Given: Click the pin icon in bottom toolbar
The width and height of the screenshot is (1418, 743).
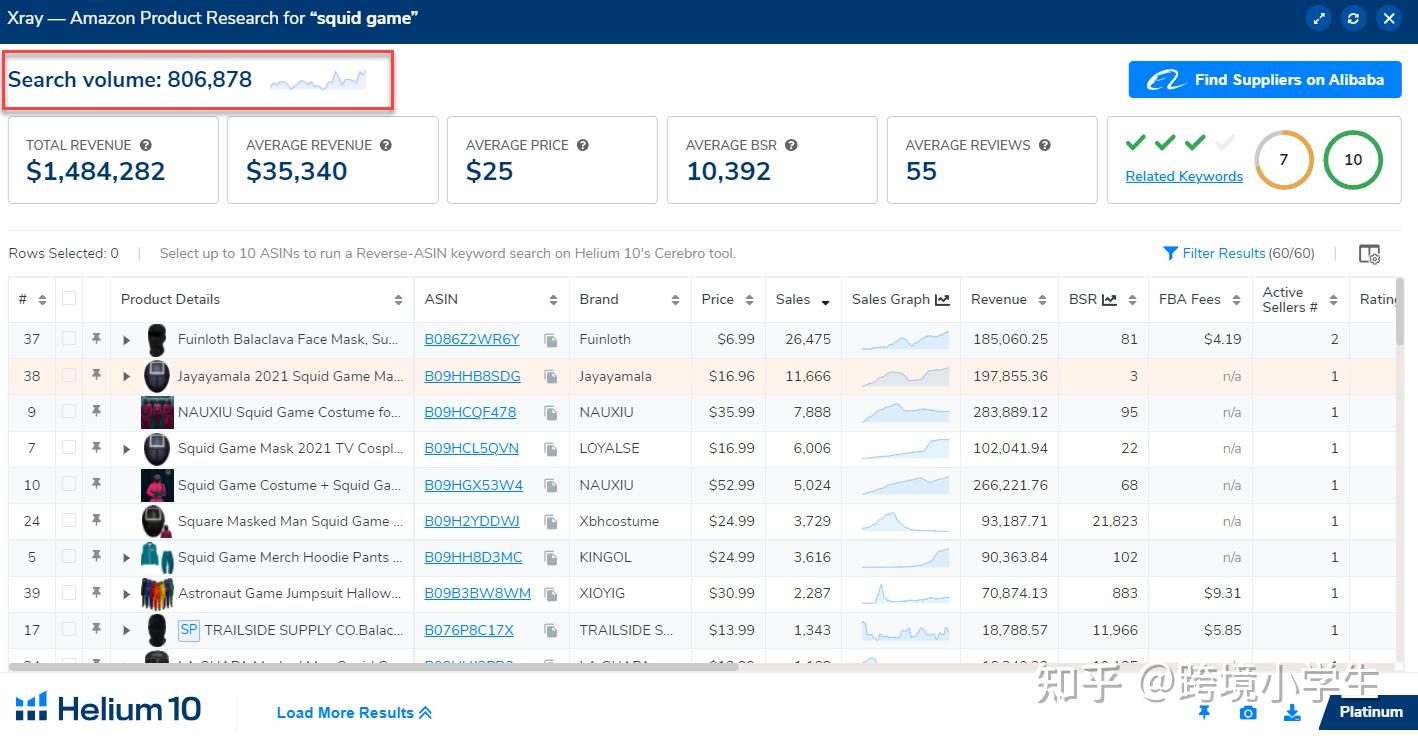Looking at the screenshot, I should 1204,712.
